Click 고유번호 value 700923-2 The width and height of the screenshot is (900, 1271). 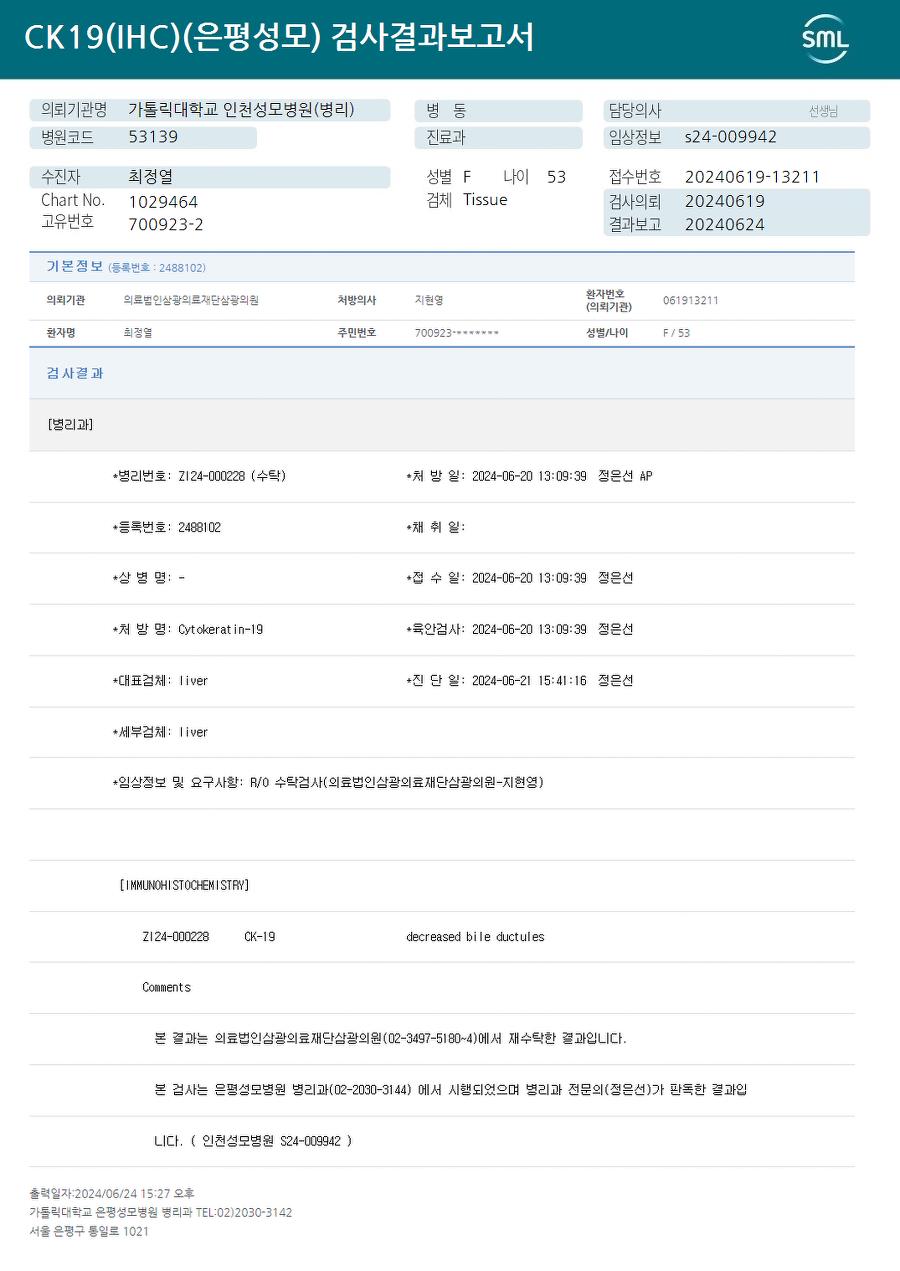[x=166, y=224]
